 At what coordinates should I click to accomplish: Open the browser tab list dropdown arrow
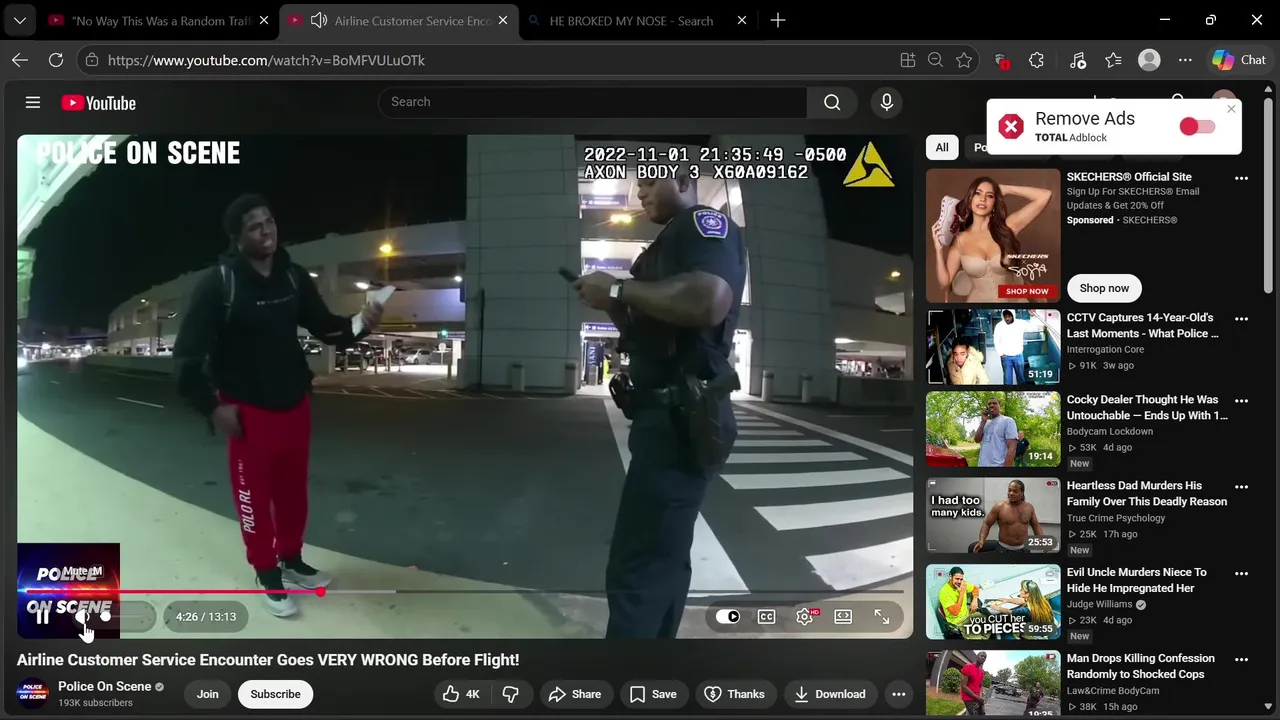point(20,20)
